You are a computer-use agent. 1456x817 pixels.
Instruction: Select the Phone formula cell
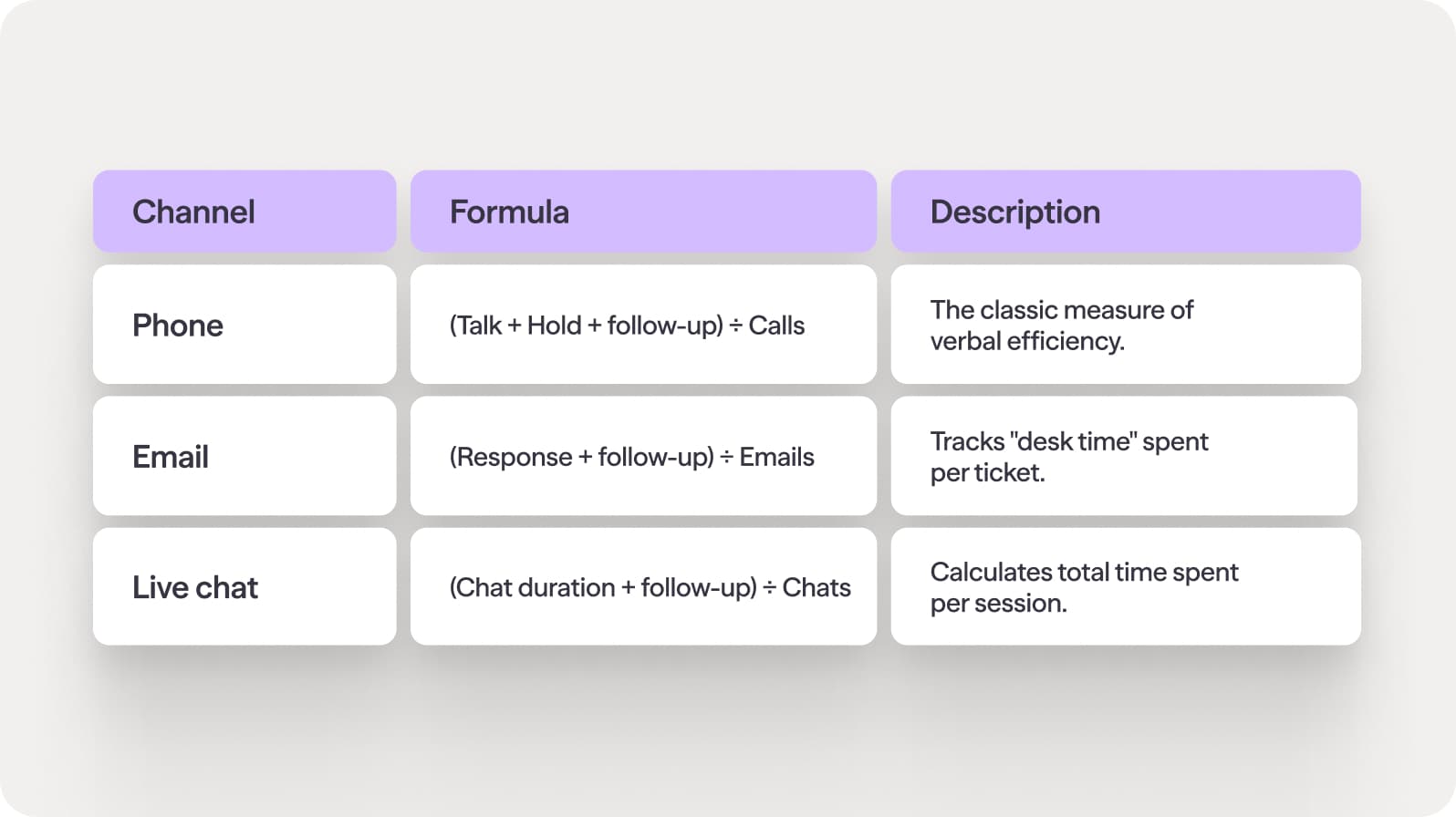point(642,325)
